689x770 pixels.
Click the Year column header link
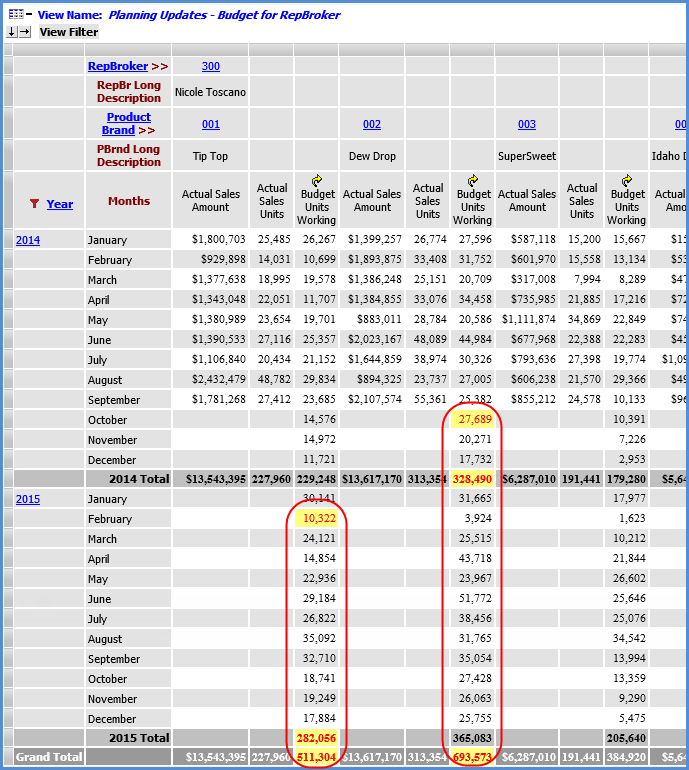[x=60, y=204]
